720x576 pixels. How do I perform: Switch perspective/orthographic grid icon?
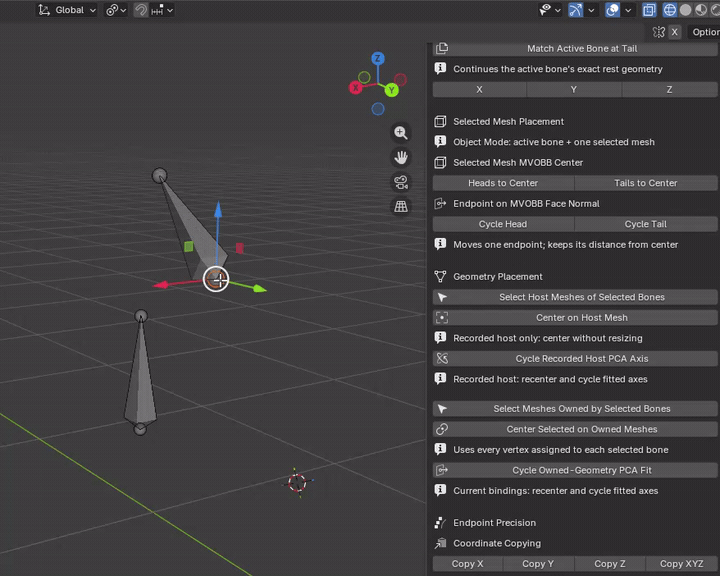(401, 207)
